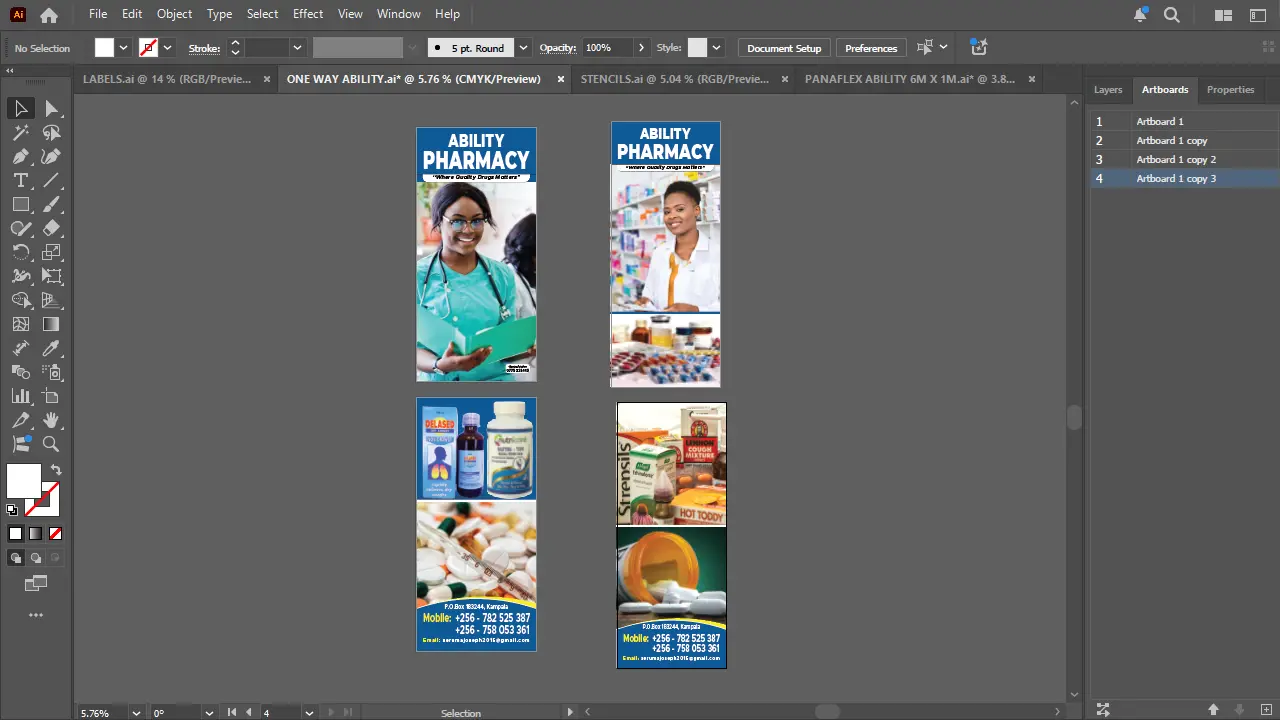Open the Effect menu
The height and width of the screenshot is (720, 1280).
click(x=307, y=13)
